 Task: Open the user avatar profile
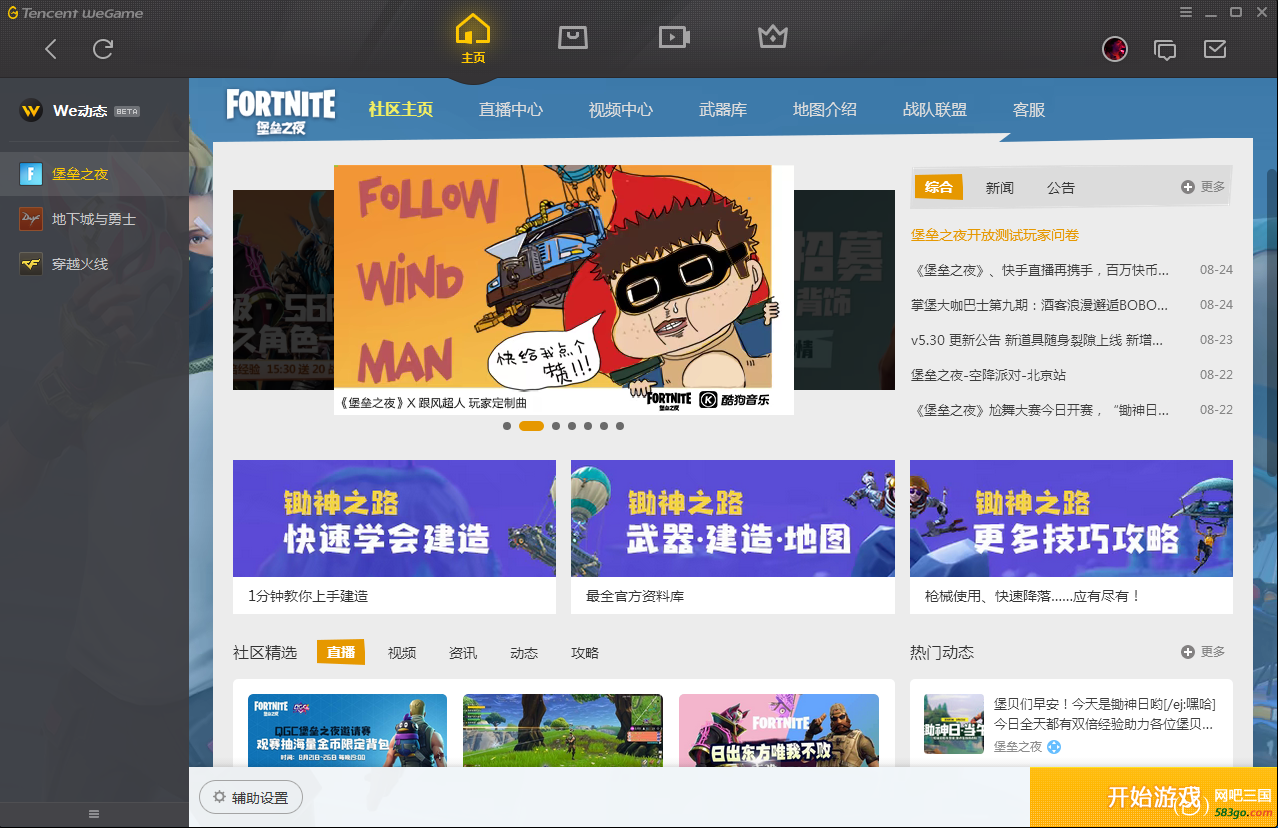(1115, 48)
